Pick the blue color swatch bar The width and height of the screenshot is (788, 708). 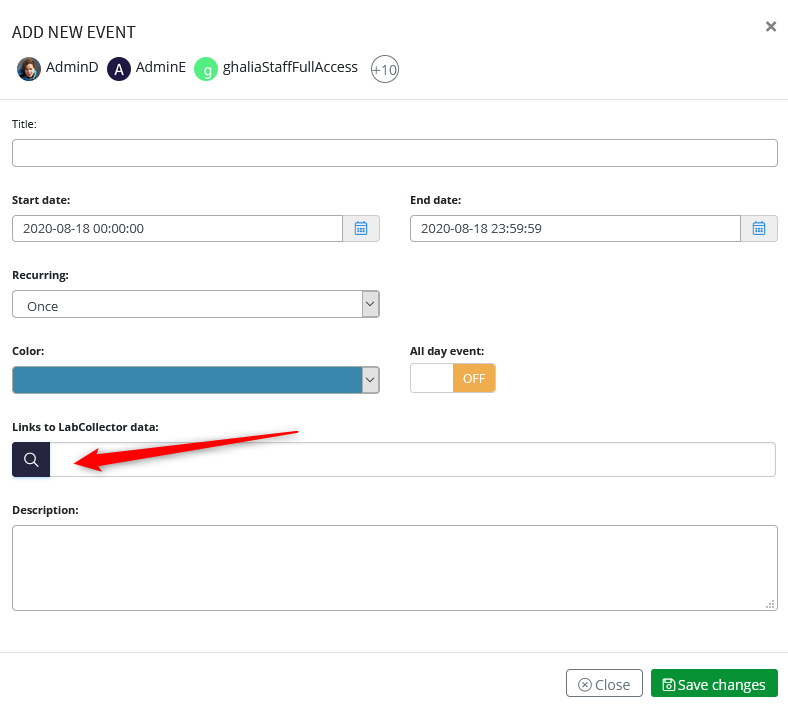[x=187, y=380]
